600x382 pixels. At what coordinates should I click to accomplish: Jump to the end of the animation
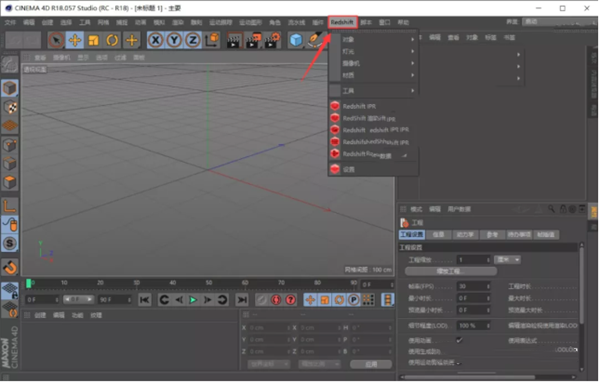tap(242, 300)
